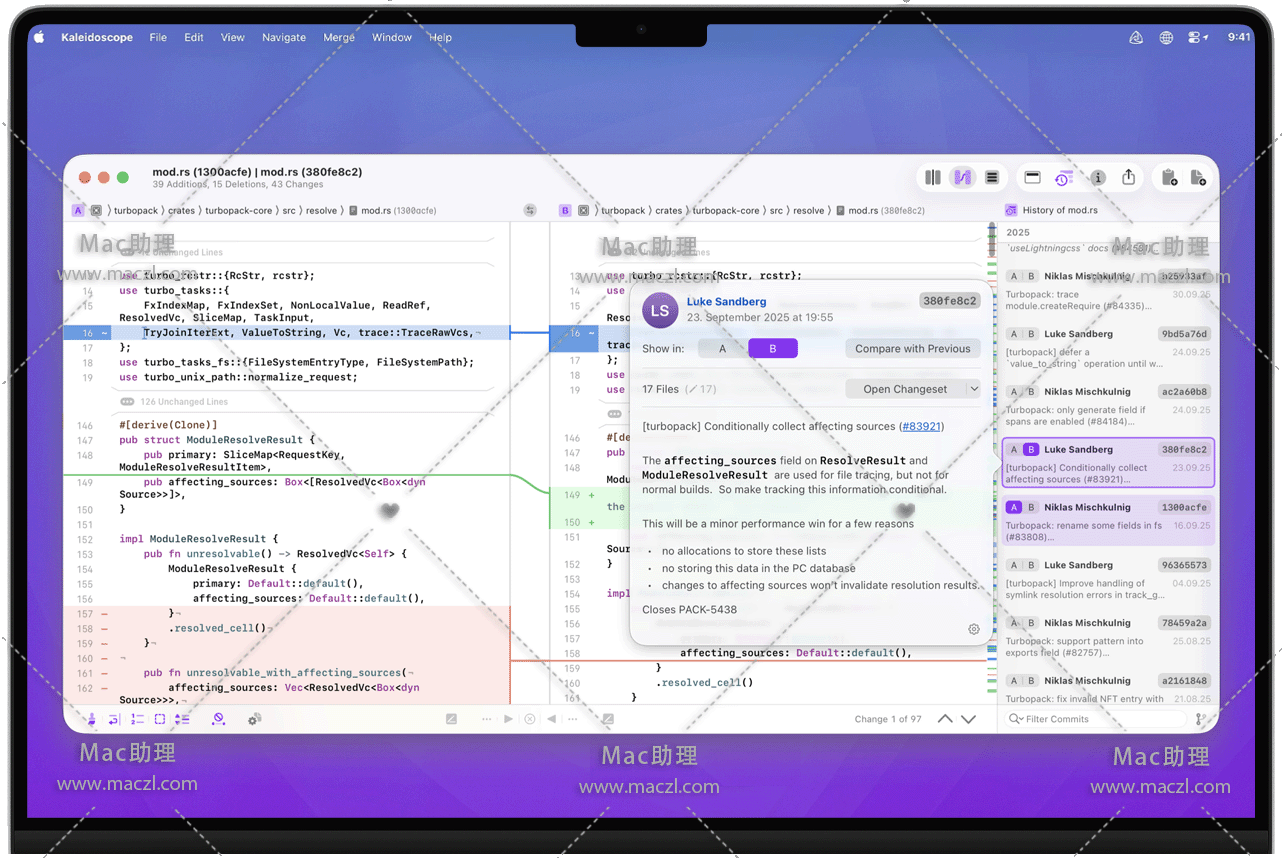This screenshot has width=1282, height=858.
Task: Click the resolve folder in A path bar
Action: click(x=321, y=211)
